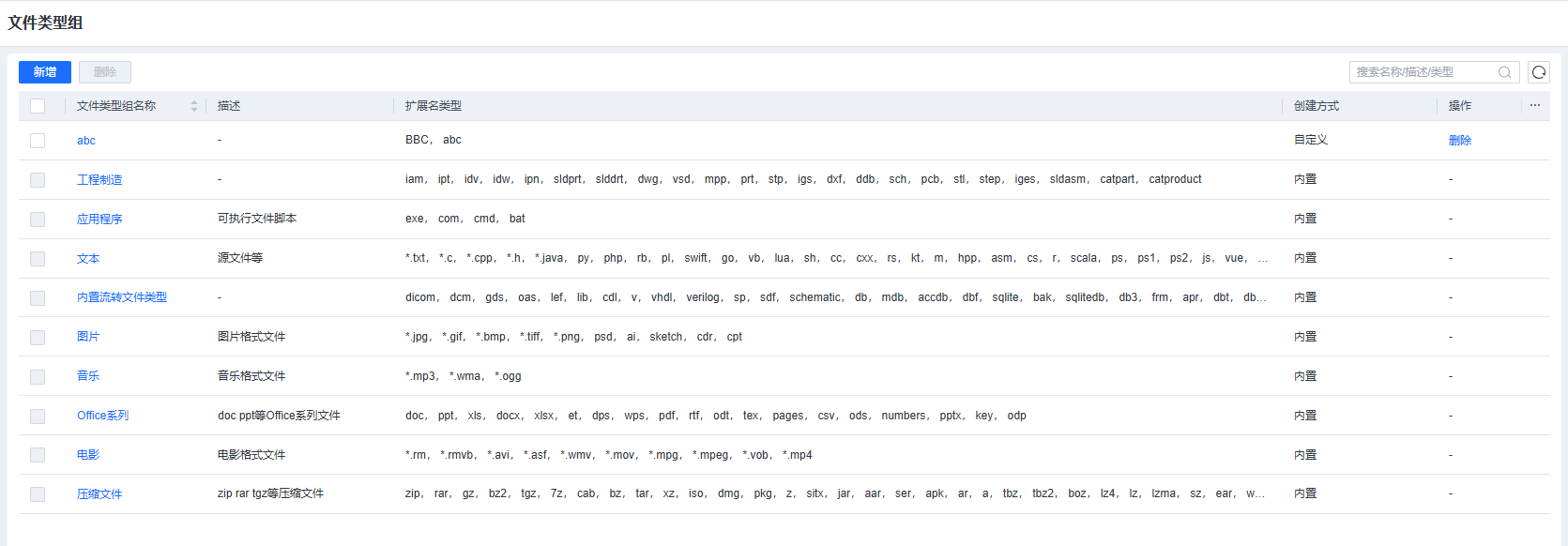Click the 删除 link in abc row
The width and height of the screenshot is (1568, 546).
coord(1460,141)
